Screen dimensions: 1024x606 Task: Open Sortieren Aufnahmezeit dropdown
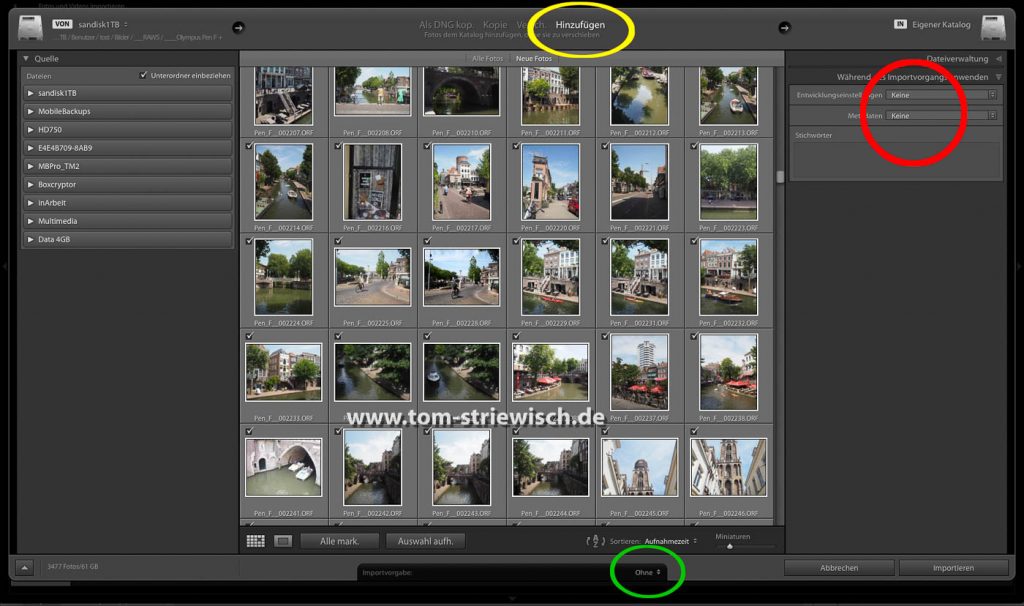pos(670,541)
